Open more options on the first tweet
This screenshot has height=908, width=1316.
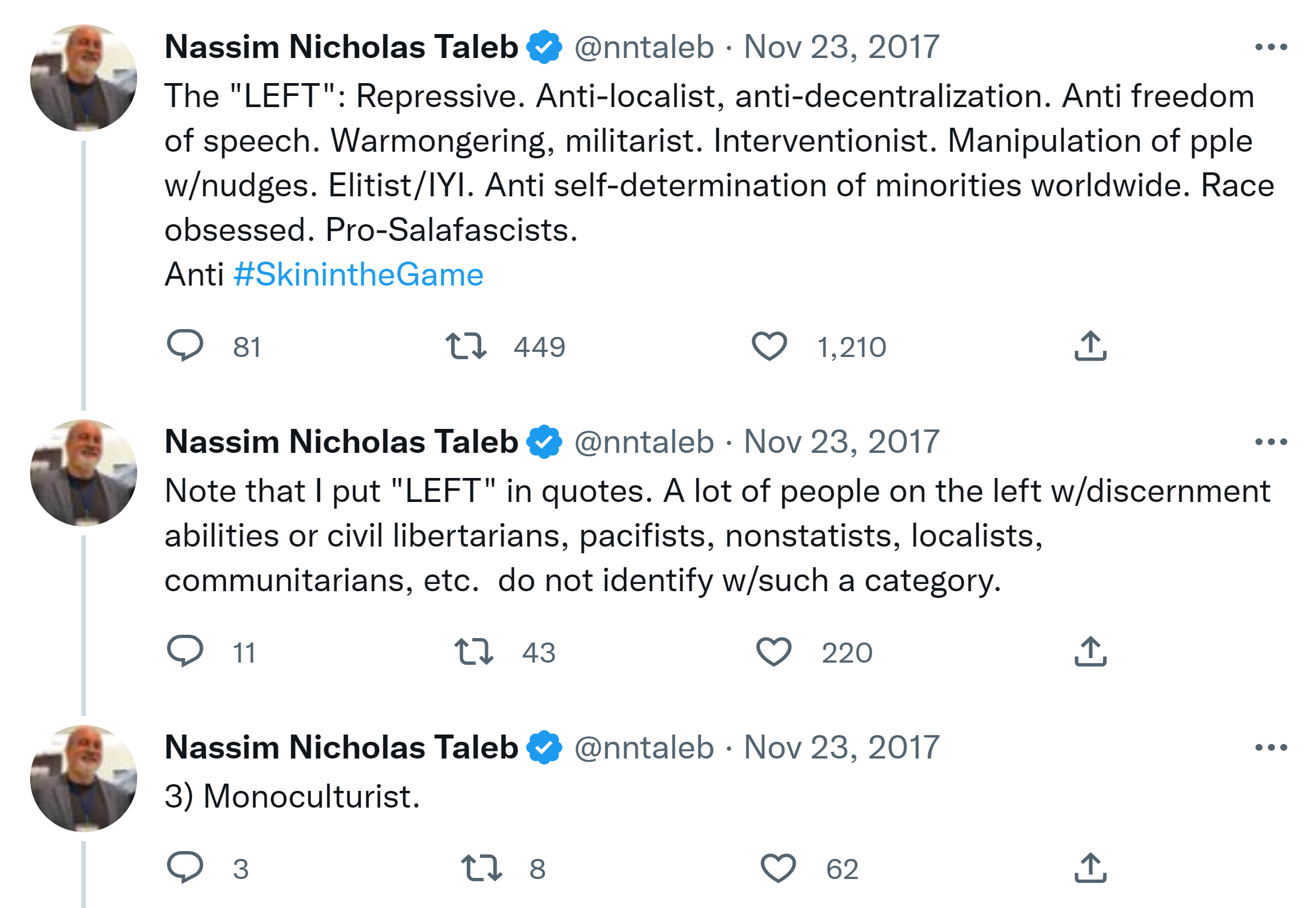[1270, 47]
